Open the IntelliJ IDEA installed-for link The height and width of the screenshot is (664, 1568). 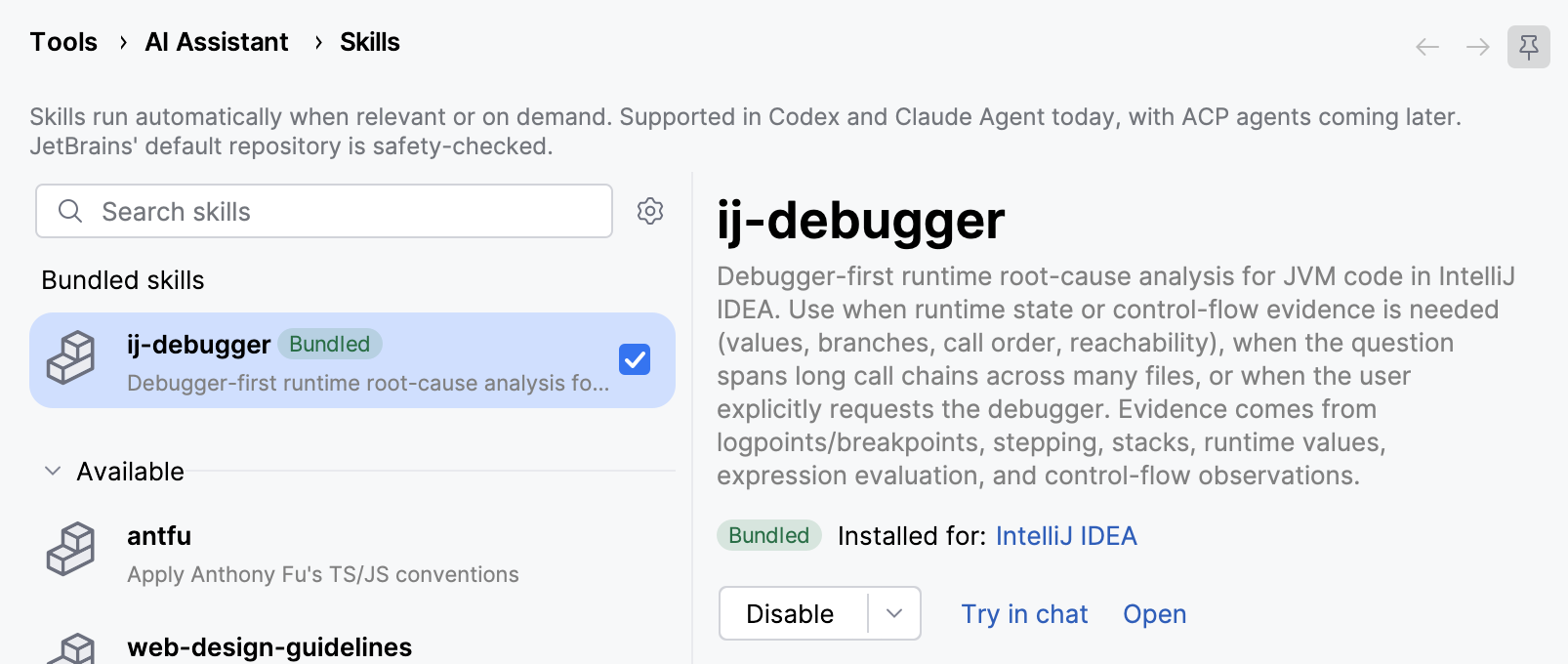(1066, 535)
